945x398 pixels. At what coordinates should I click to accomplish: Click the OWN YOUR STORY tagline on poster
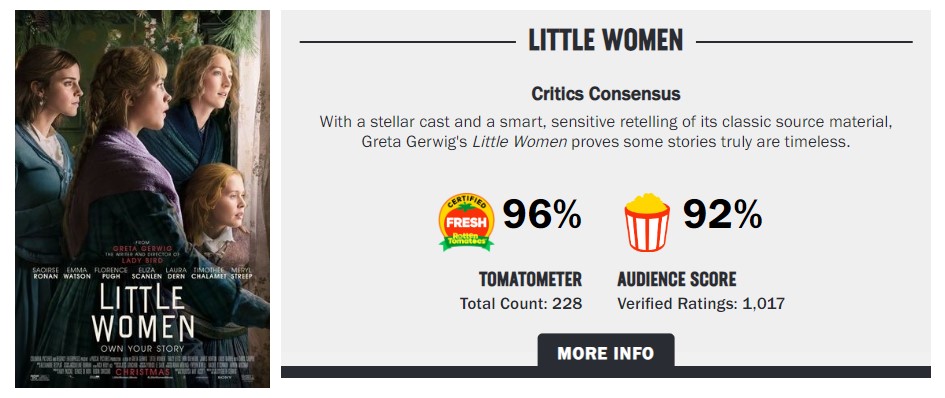pyautogui.click(x=143, y=349)
